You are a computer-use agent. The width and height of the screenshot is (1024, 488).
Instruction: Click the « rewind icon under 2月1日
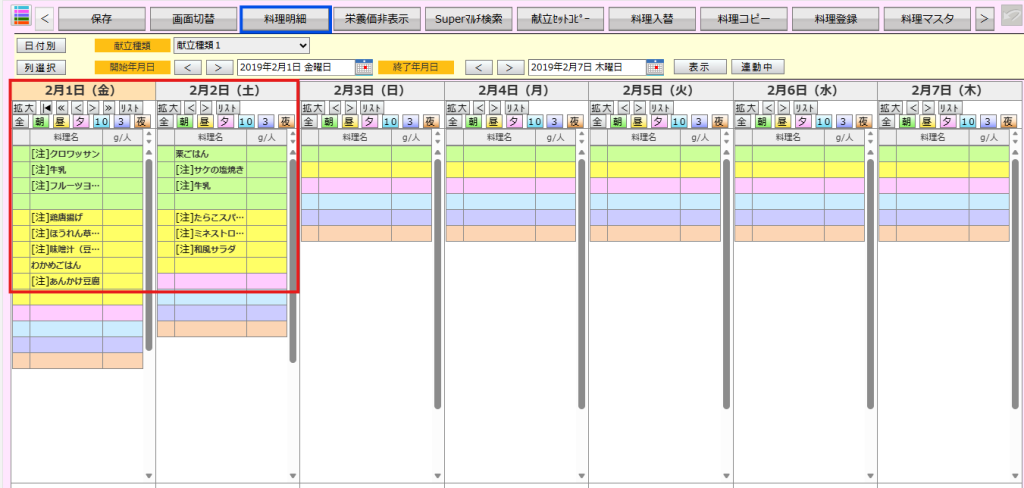pos(62,107)
